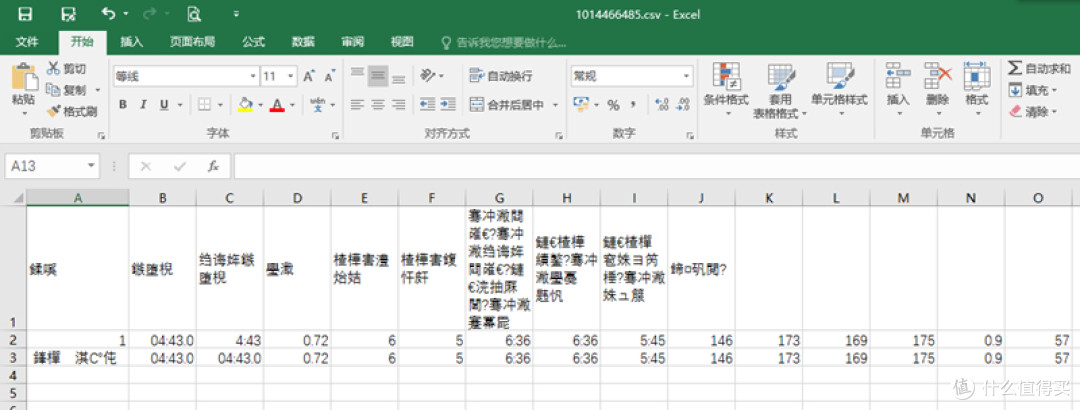The image size is (1080, 410).
Task: Click the Orientation (text angle) icon
Action: point(428,75)
